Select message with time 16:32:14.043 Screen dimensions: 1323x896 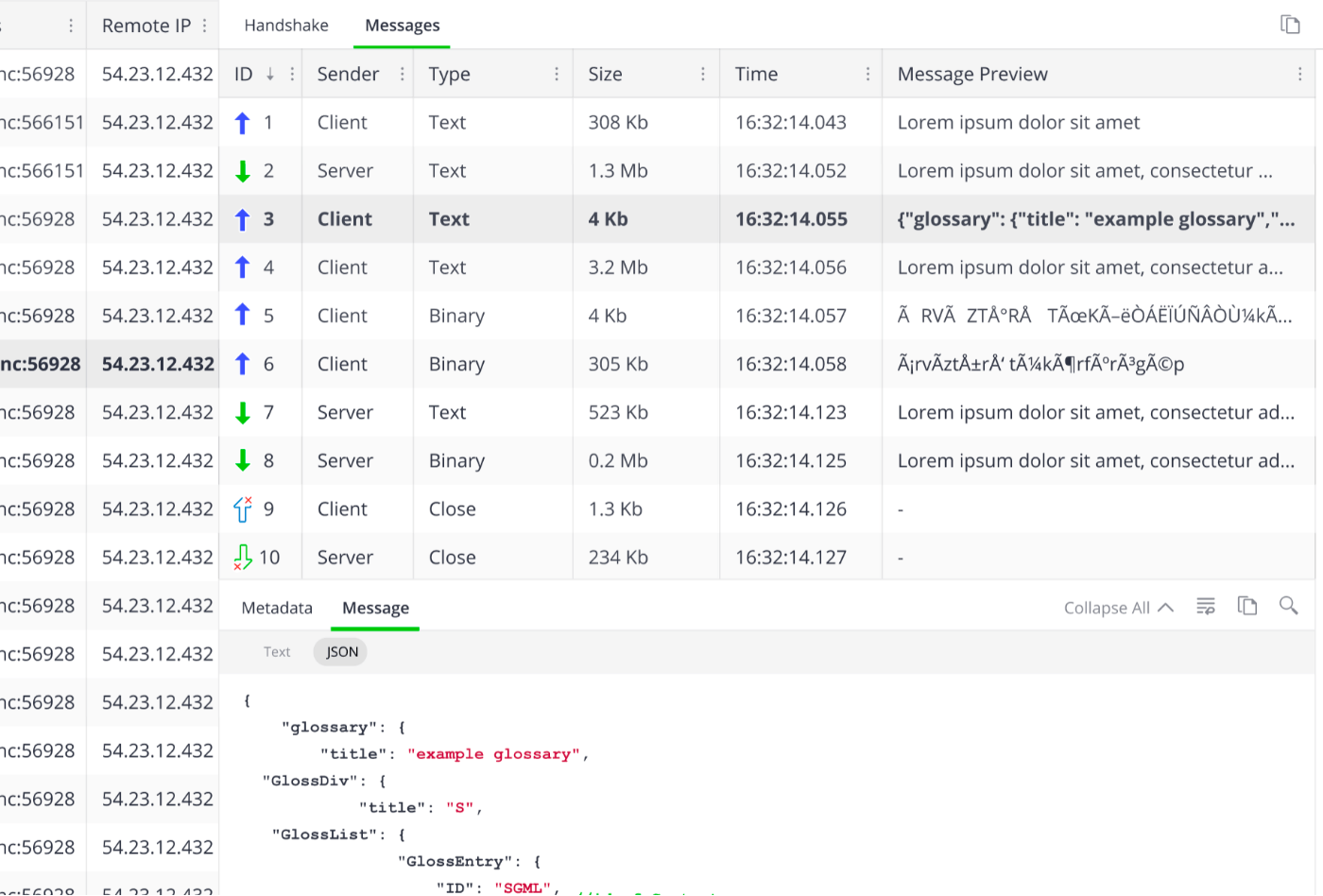[x=791, y=123]
